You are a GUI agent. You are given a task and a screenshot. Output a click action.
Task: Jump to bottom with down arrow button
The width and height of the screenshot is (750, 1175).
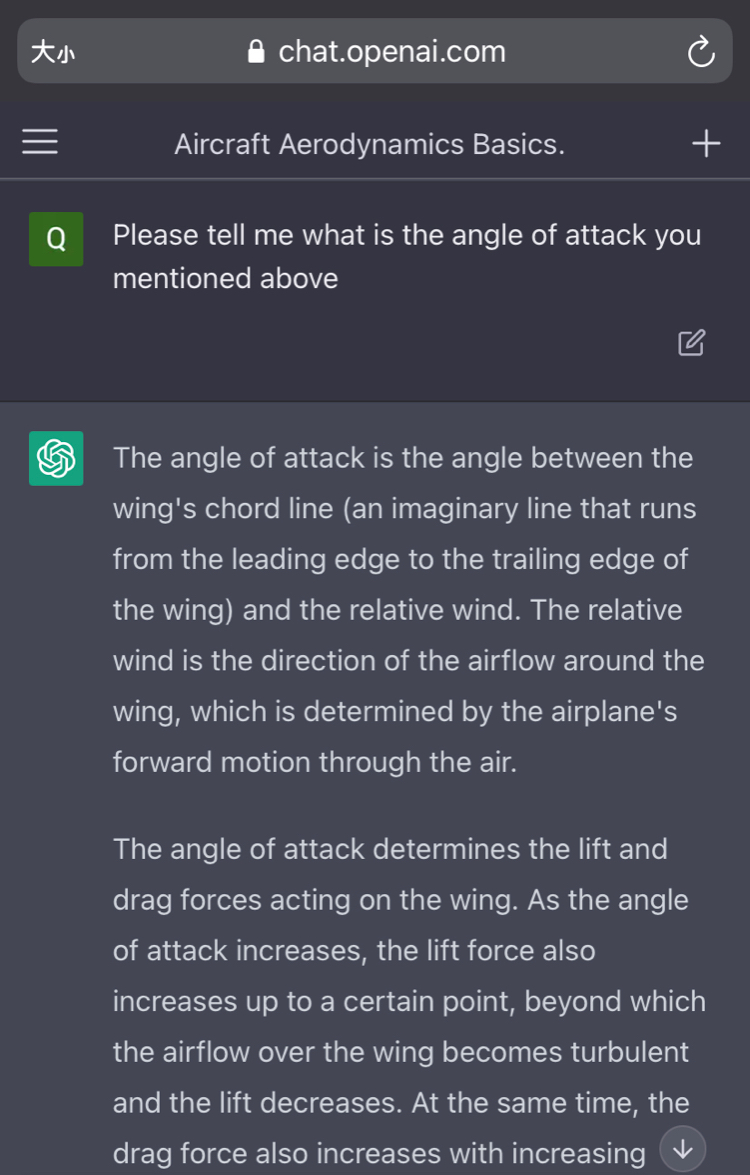(x=683, y=1148)
